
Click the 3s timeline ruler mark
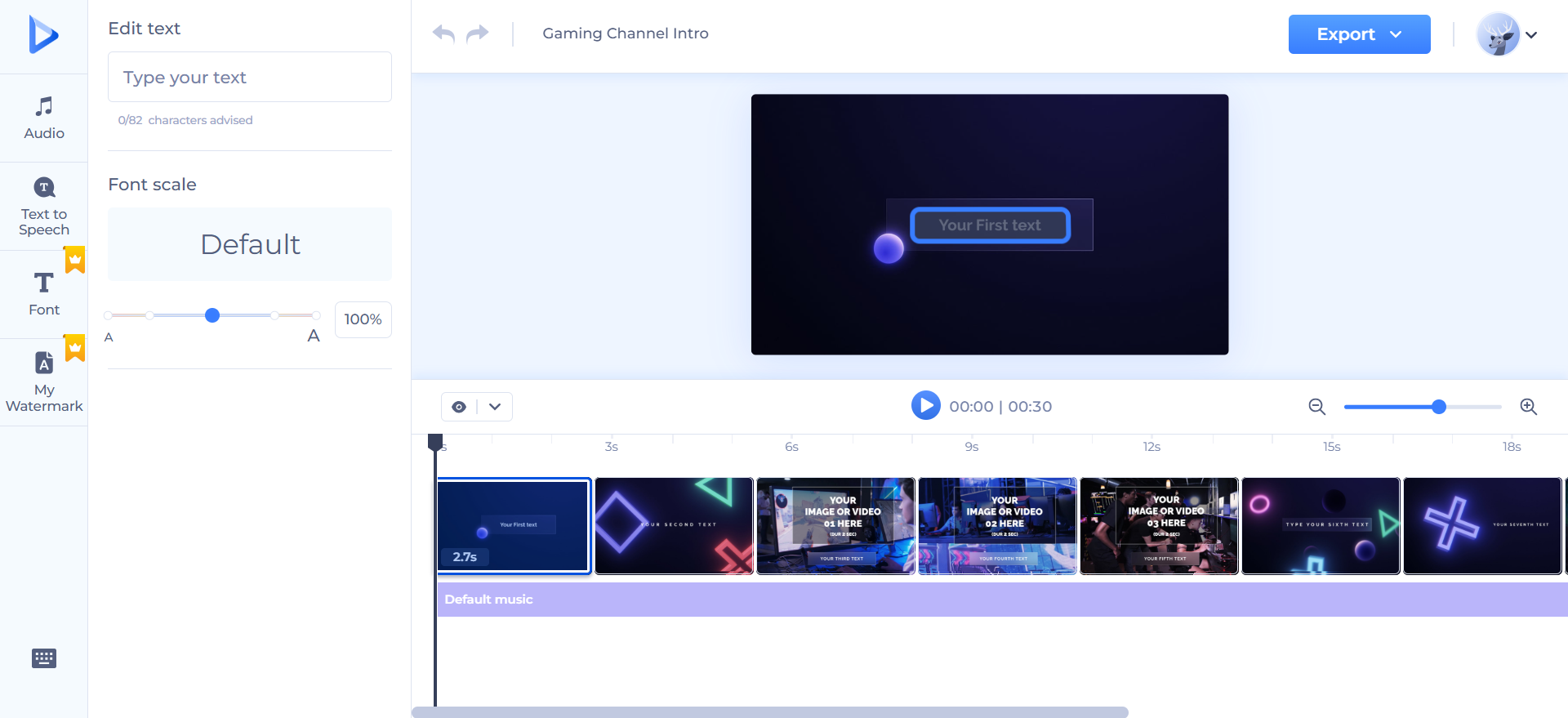(x=612, y=447)
